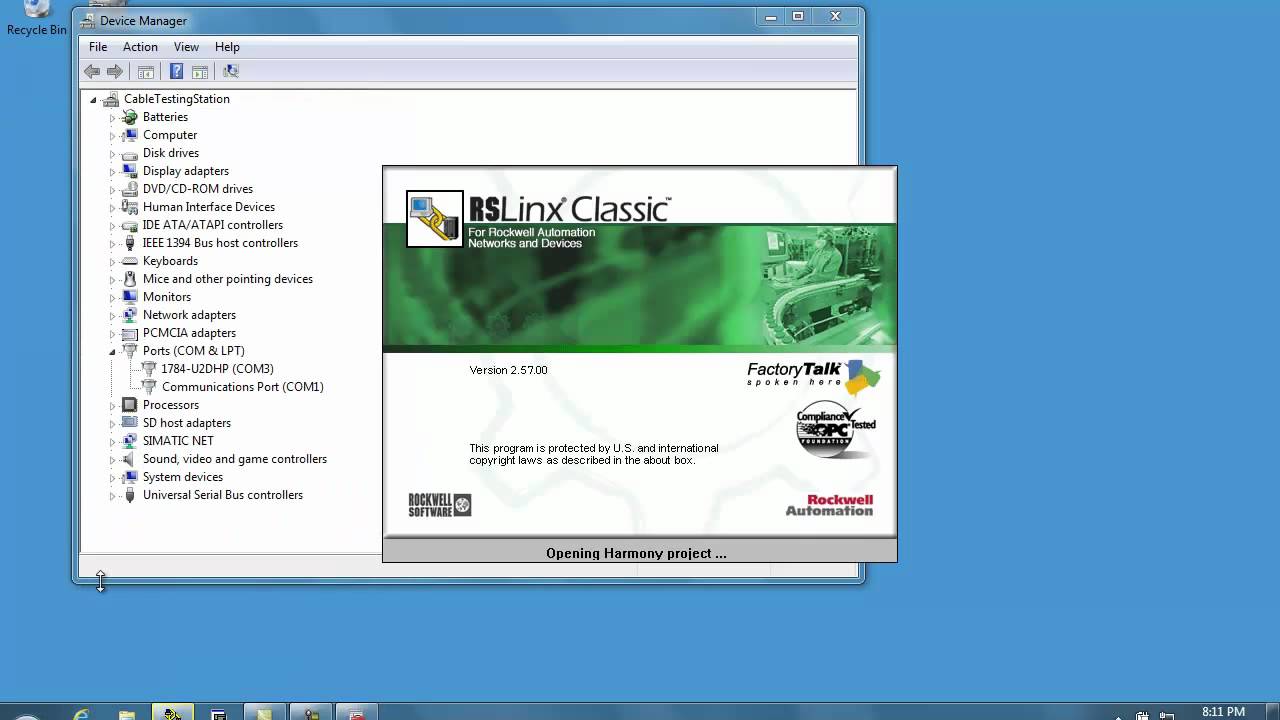
Task: Expand the Batteries category
Action: tap(112, 118)
